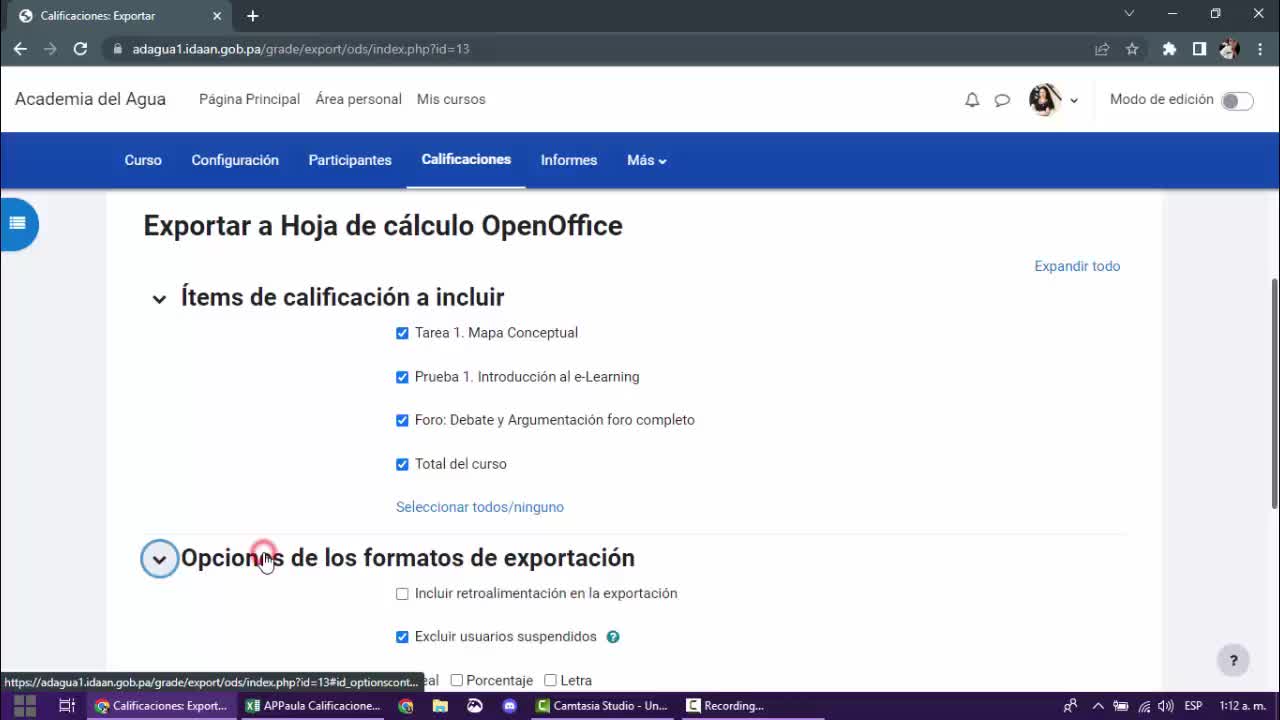Reload the current page
This screenshot has height=720, width=1280.
click(x=80, y=49)
